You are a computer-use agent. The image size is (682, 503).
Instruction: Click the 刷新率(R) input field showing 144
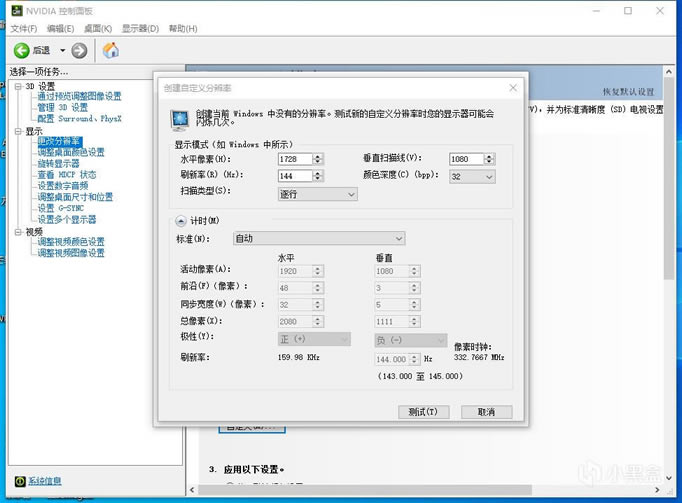tap(295, 176)
